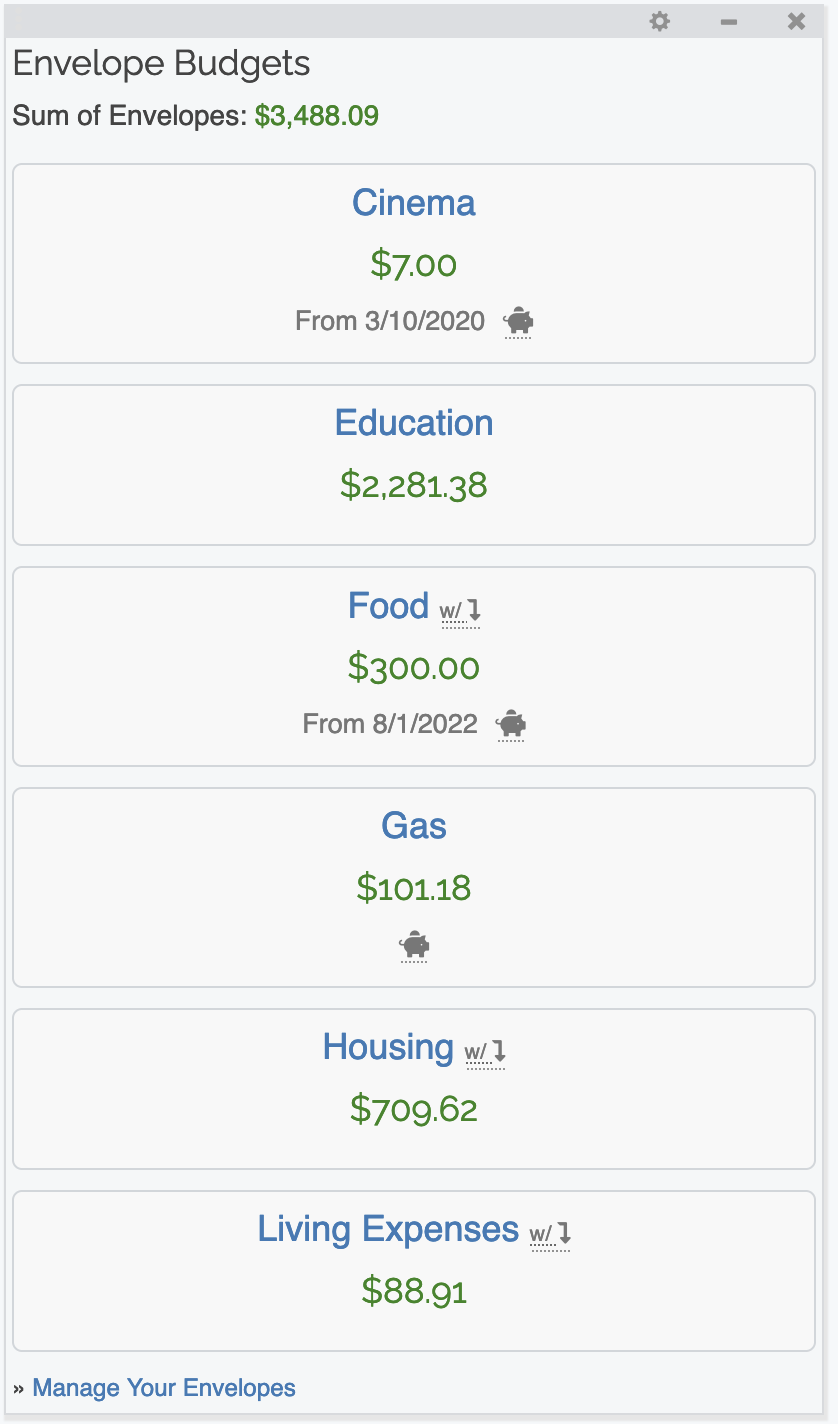Click the Living Expenses sub-envelope arrow indicator
838x1424 pixels.
tap(551, 1233)
